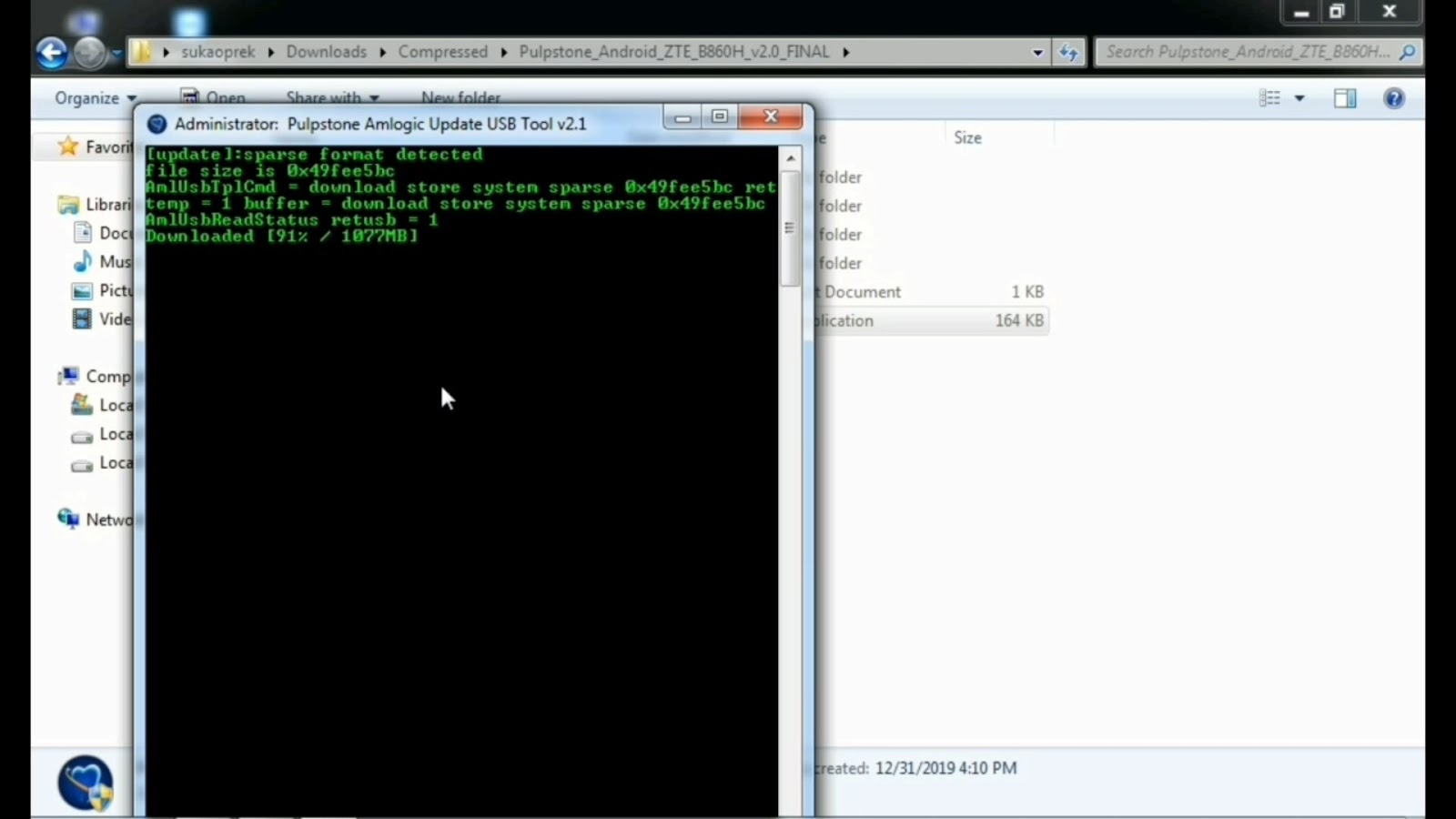Select first Local Disk drive icon
1456x819 pixels.
(x=82, y=405)
